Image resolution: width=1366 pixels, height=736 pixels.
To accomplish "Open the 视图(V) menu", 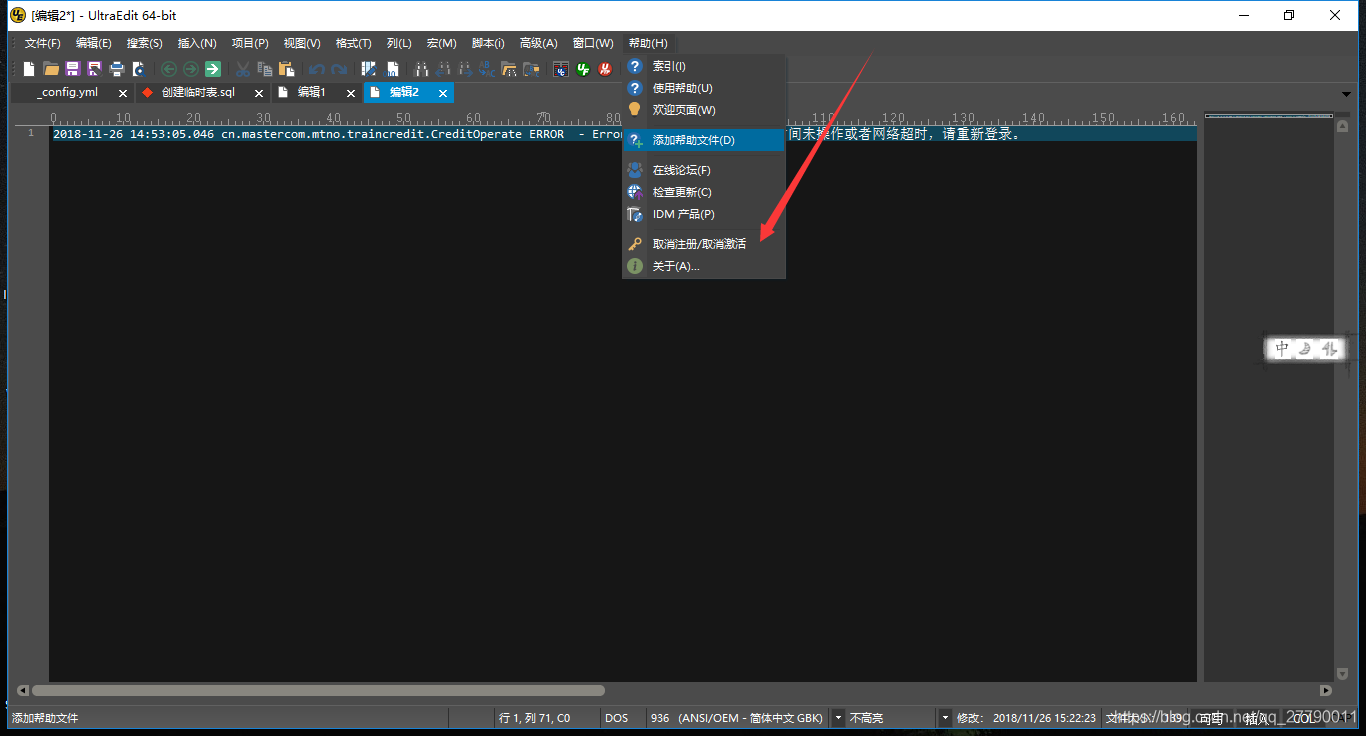I will [302, 43].
